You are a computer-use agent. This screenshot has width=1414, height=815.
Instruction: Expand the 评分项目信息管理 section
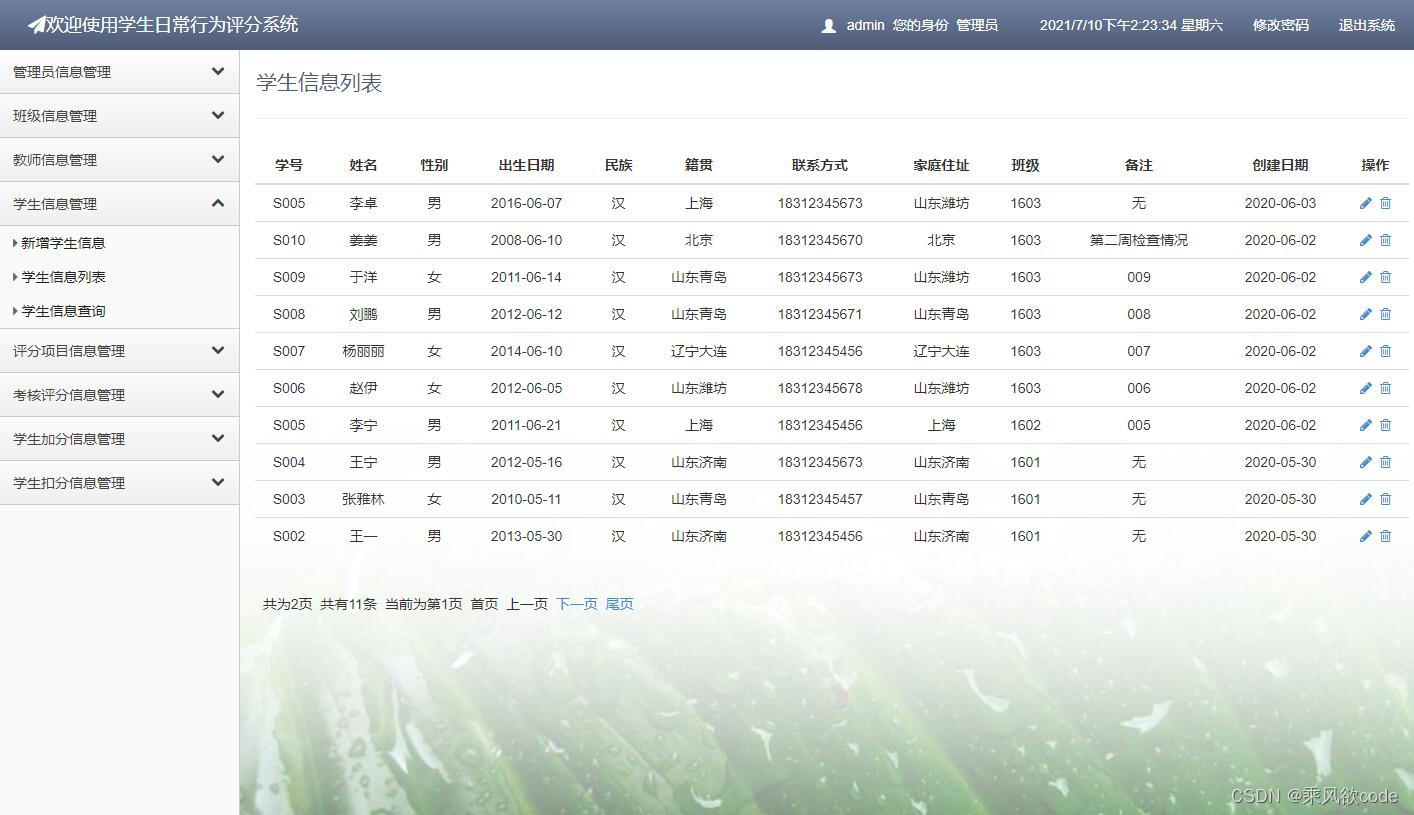click(x=119, y=350)
